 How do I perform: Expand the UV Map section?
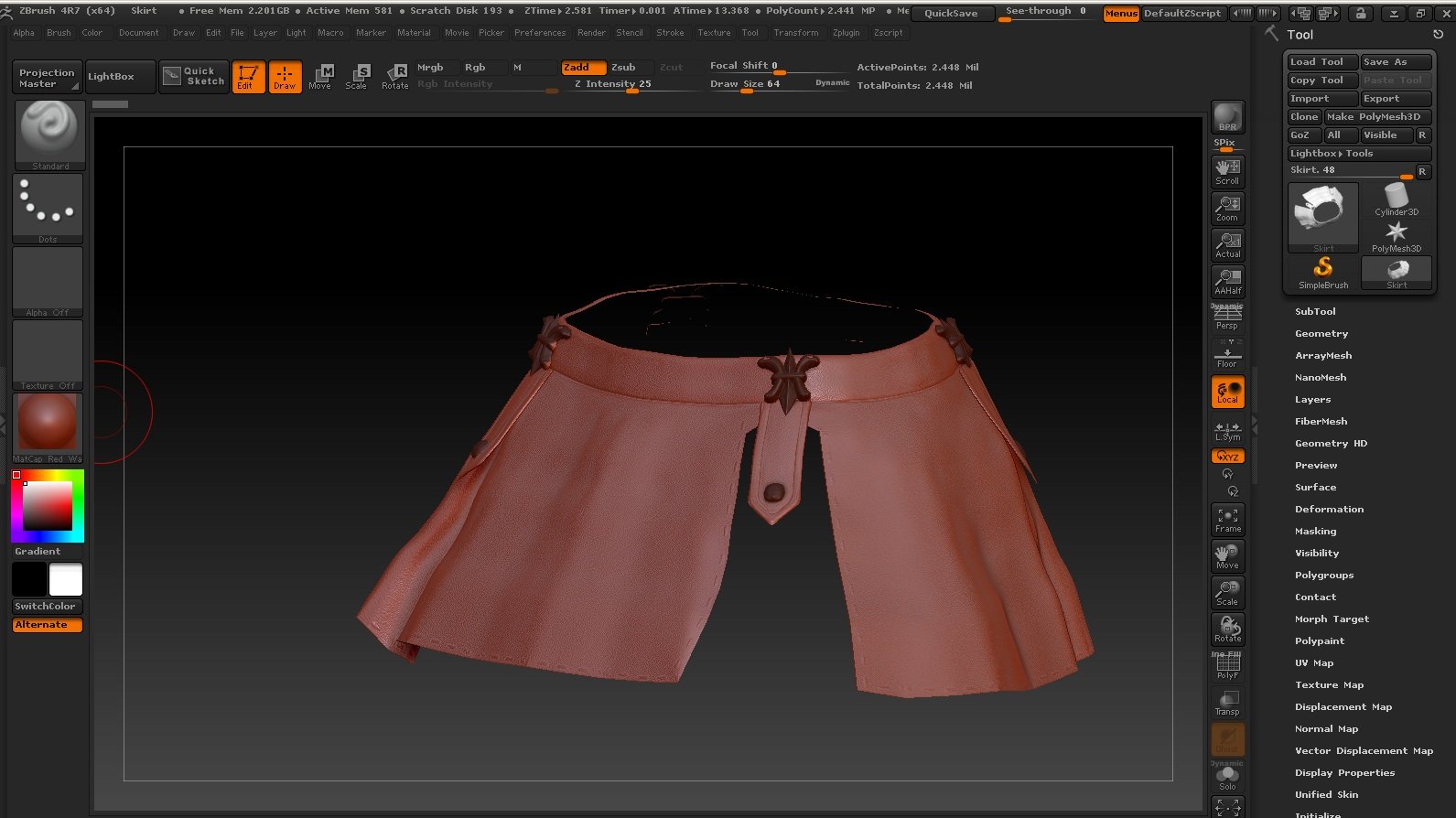click(x=1314, y=663)
